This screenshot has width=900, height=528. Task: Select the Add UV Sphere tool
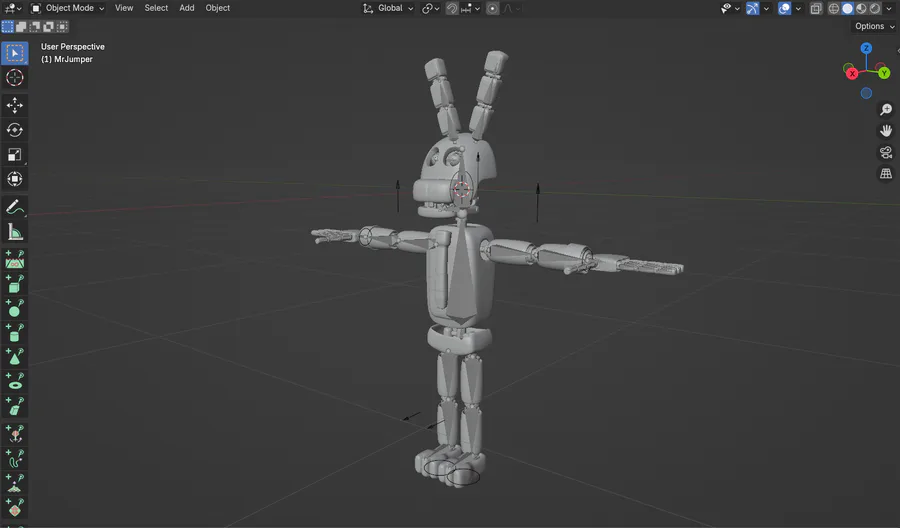coord(15,309)
